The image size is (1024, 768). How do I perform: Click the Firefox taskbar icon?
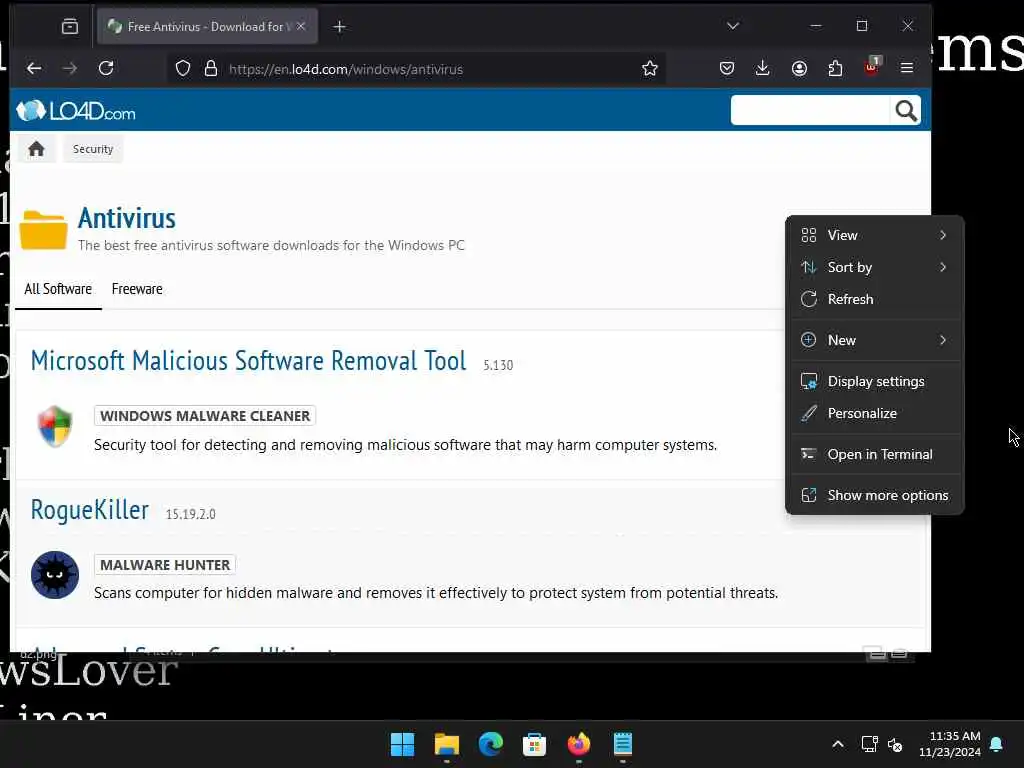(579, 744)
